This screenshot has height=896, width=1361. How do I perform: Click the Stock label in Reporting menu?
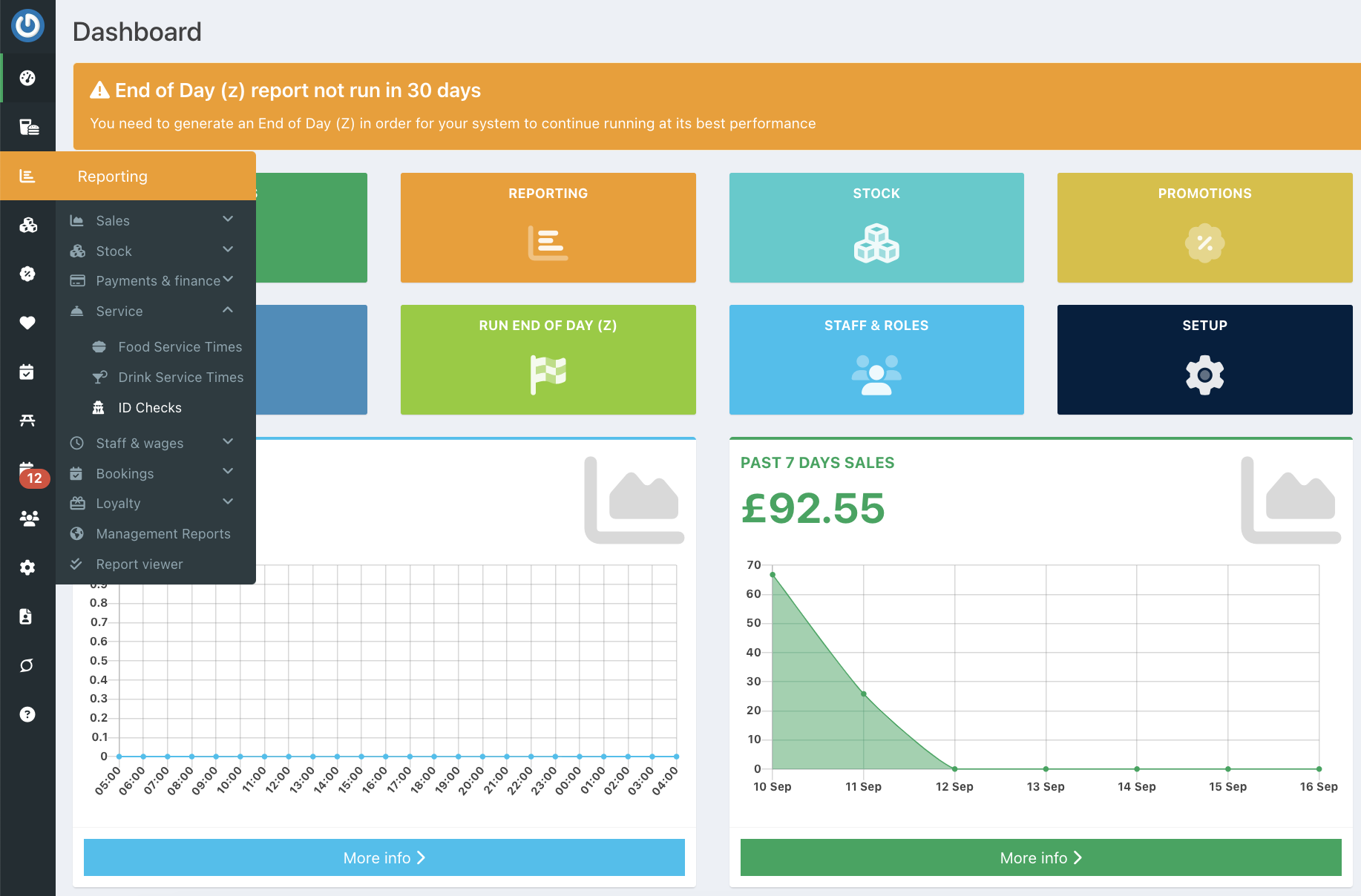pyautogui.click(x=114, y=251)
